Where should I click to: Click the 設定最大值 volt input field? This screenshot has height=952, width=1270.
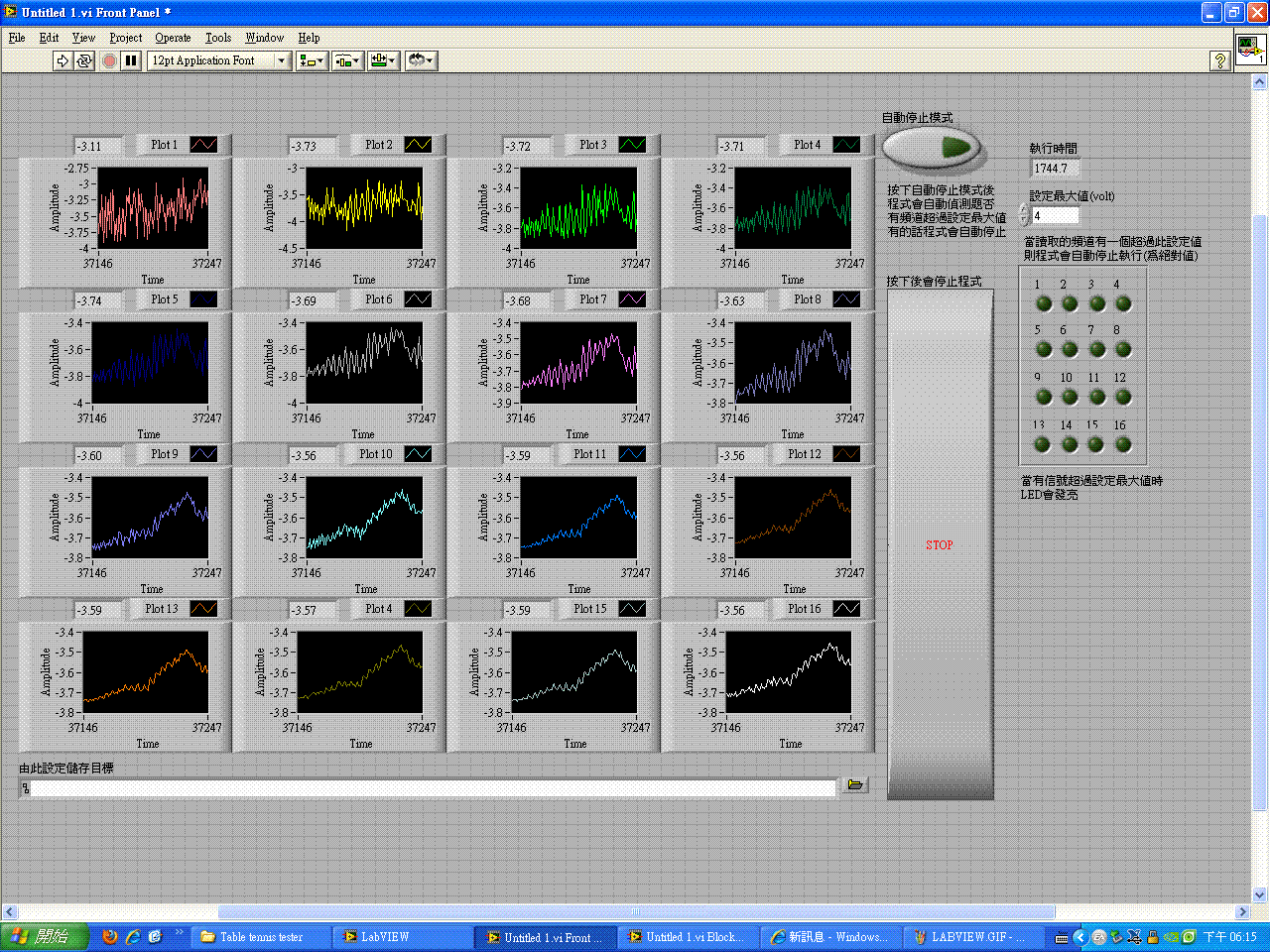click(1056, 215)
